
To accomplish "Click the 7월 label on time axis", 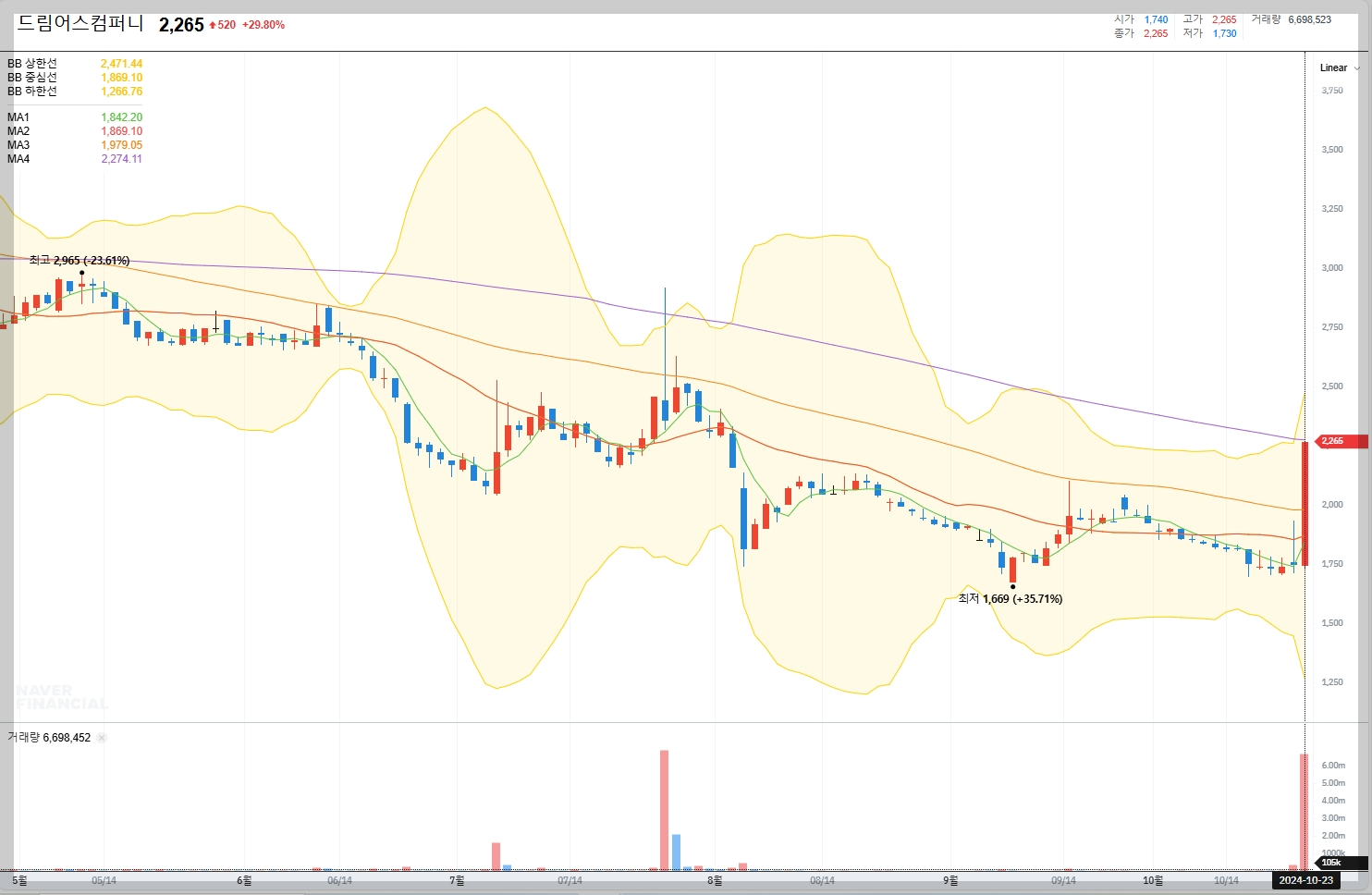I will coord(457,880).
